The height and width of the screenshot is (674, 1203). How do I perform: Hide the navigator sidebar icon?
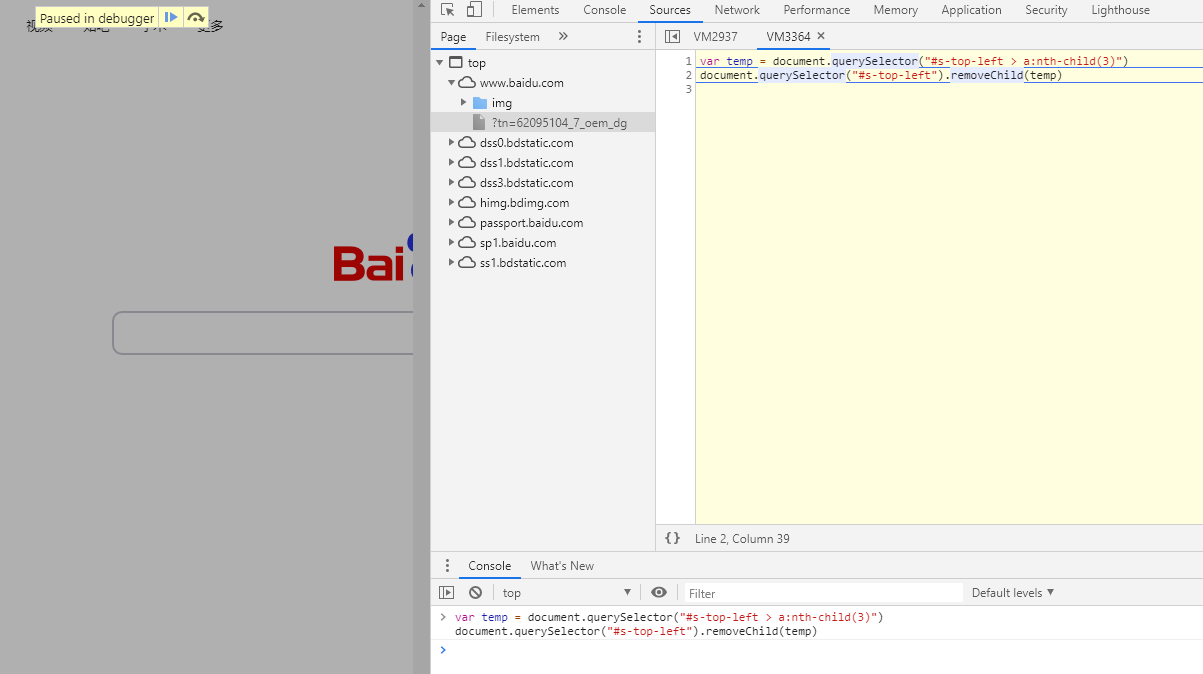tap(673, 37)
